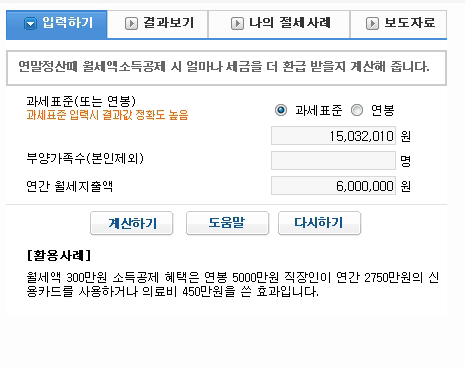This screenshot has width=465, height=367.
Task: Click the orange 과세표준 입력시 정확도 note
Action: 107,115
